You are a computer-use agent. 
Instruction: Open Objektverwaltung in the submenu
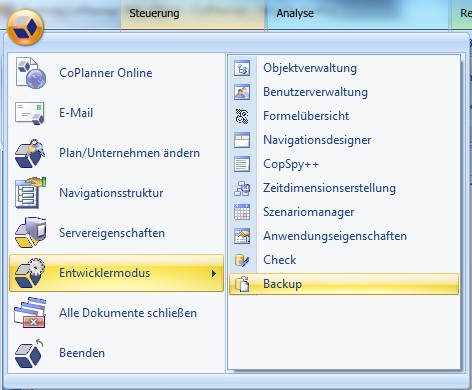(x=344, y=68)
